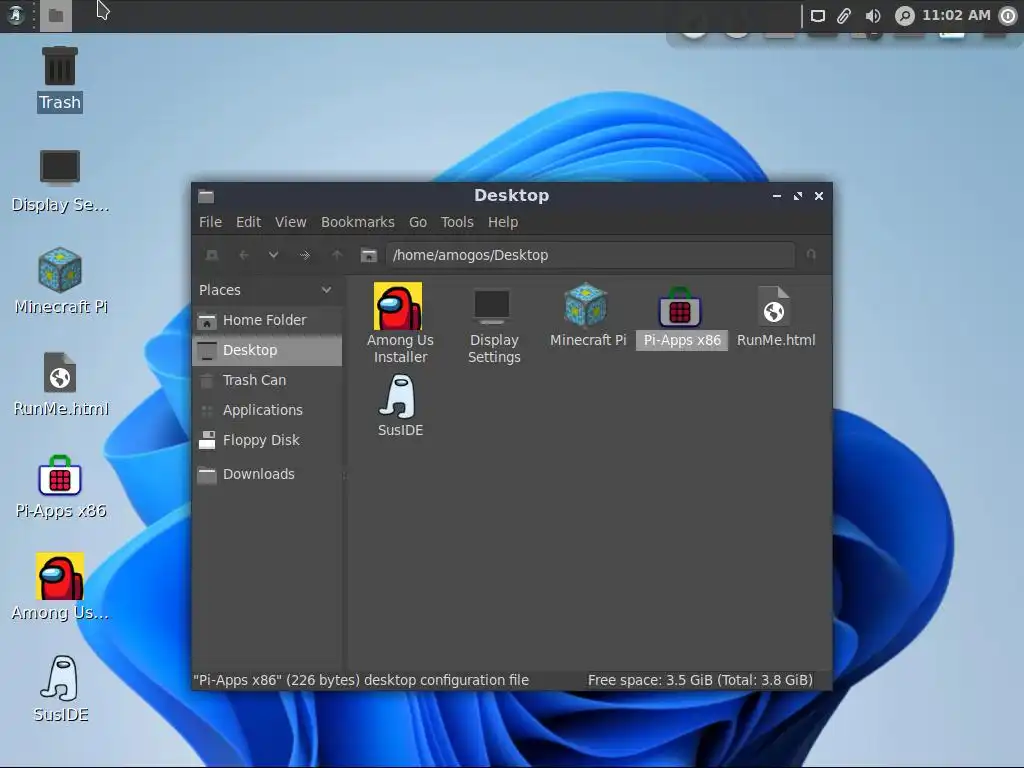Reload the current folder
The height and width of the screenshot is (768, 1024).
(x=810, y=255)
